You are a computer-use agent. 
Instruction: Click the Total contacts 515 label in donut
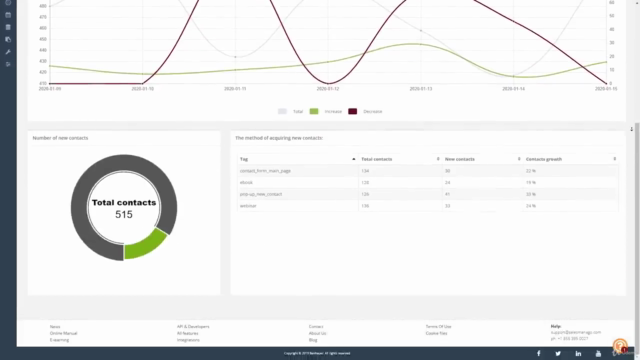(124, 208)
